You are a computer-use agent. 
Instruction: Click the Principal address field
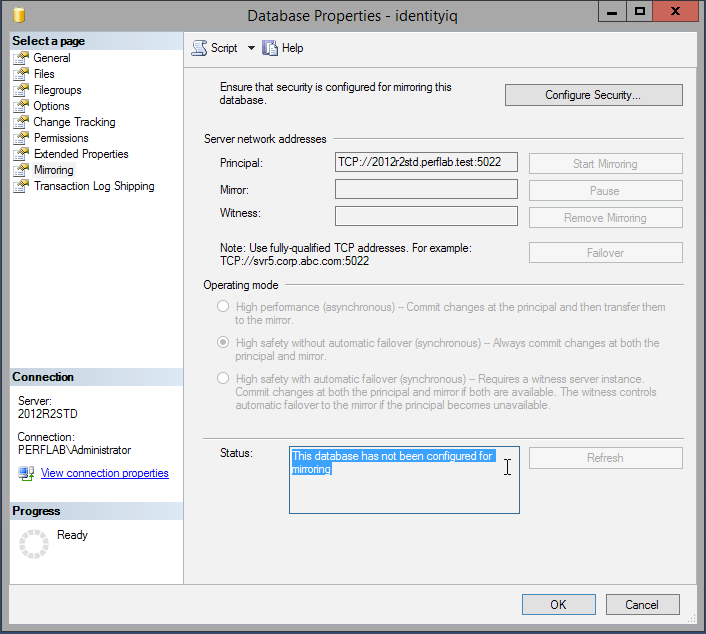click(426, 162)
